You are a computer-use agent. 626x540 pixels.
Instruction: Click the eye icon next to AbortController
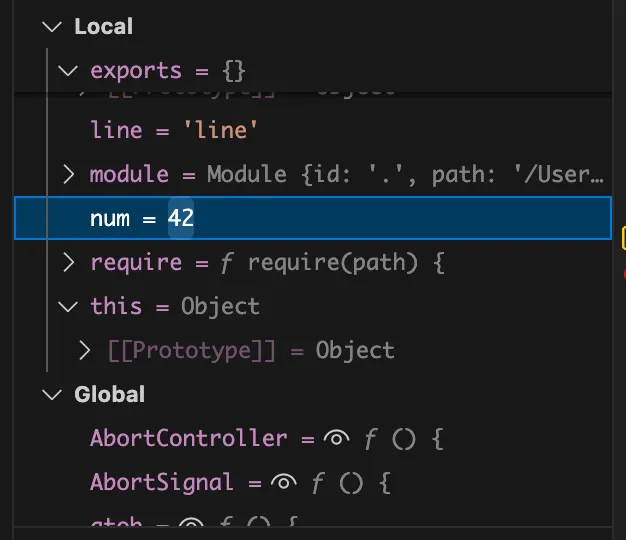tap(337, 438)
